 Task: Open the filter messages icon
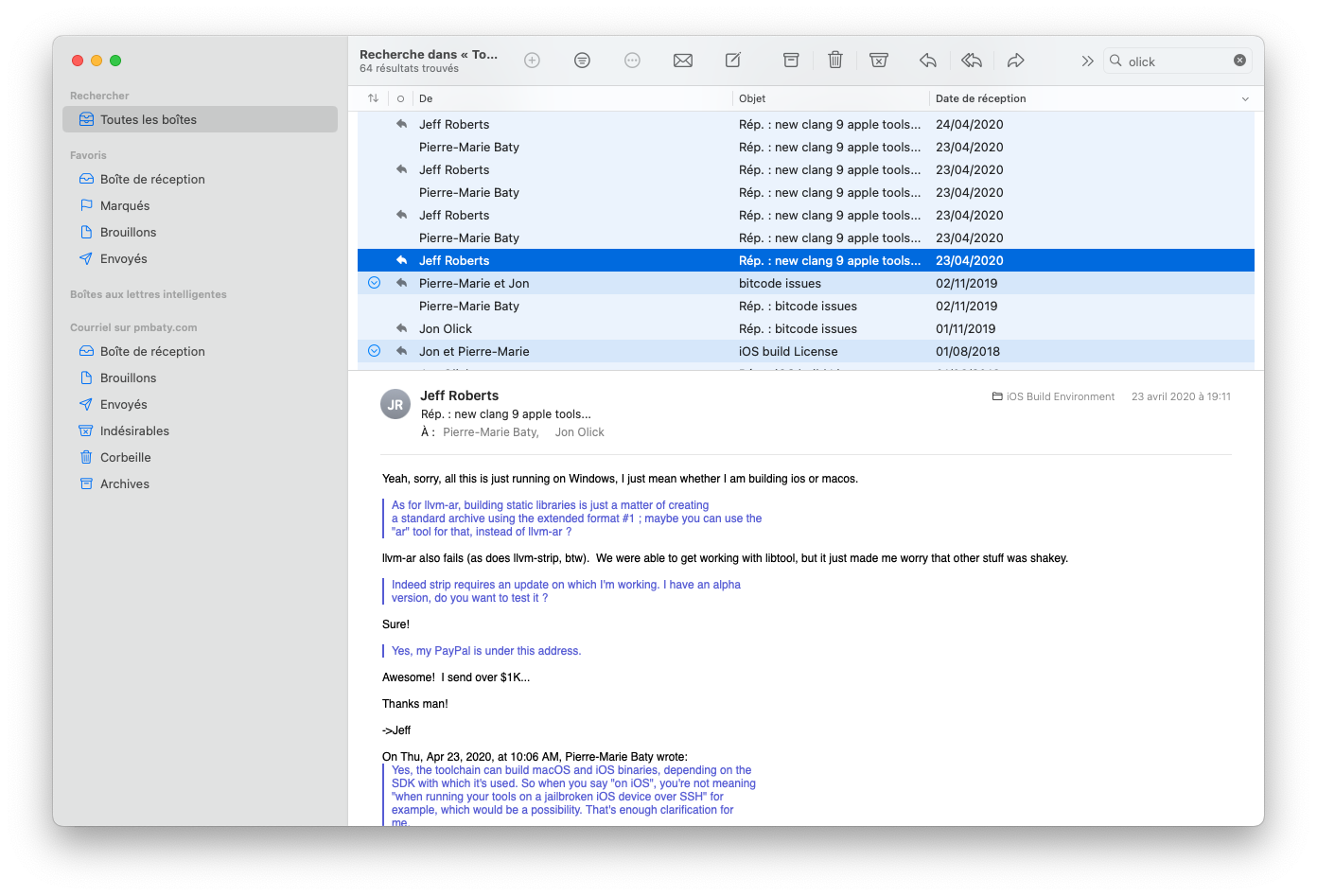(x=582, y=61)
